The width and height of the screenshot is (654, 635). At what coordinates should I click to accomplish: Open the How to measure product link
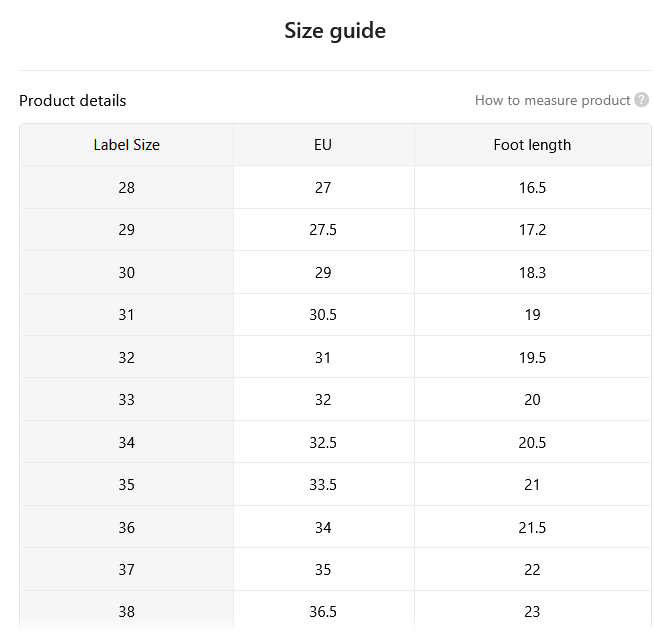[552, 101]
